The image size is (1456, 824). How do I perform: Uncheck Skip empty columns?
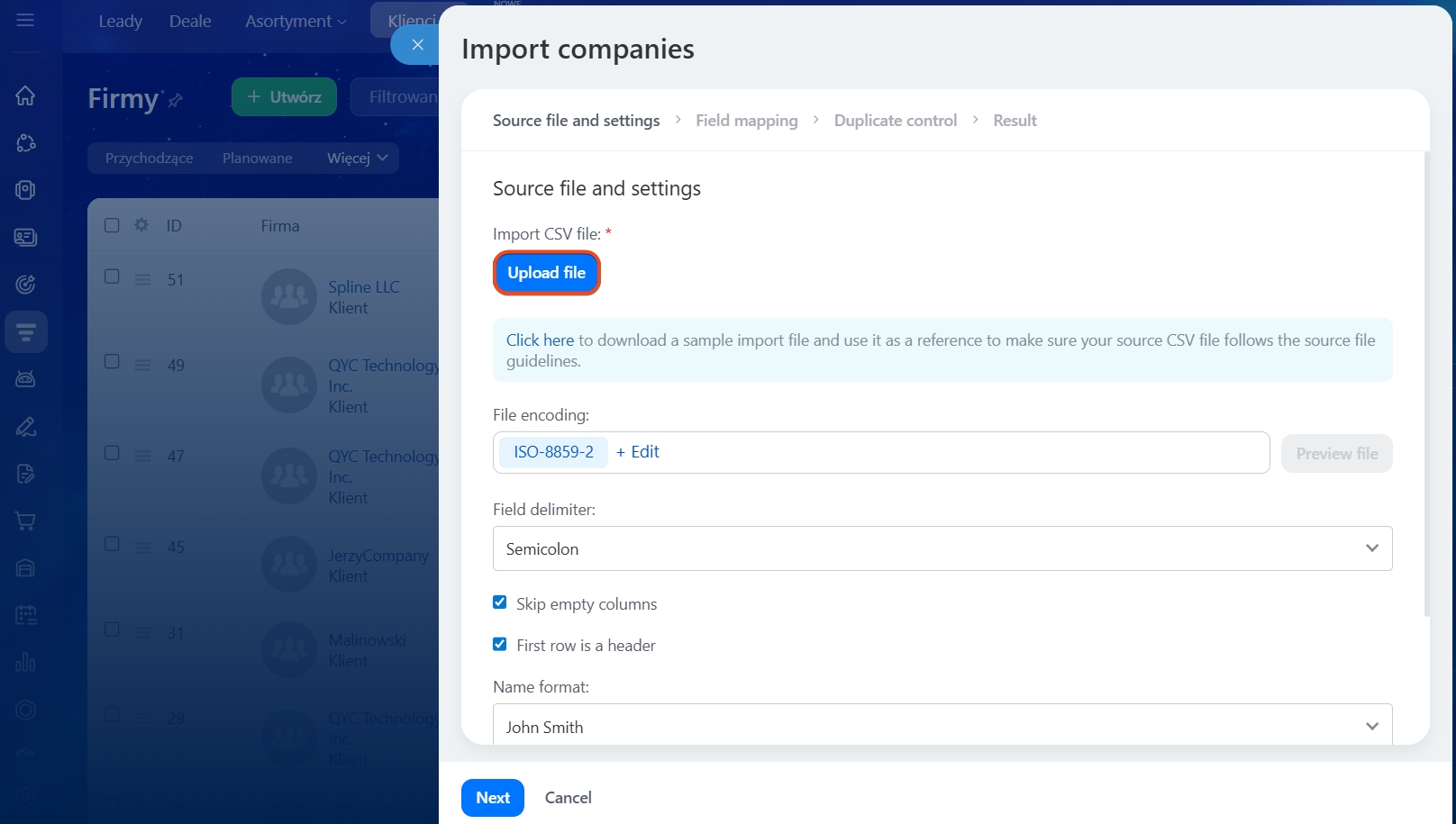click(500, 602)
